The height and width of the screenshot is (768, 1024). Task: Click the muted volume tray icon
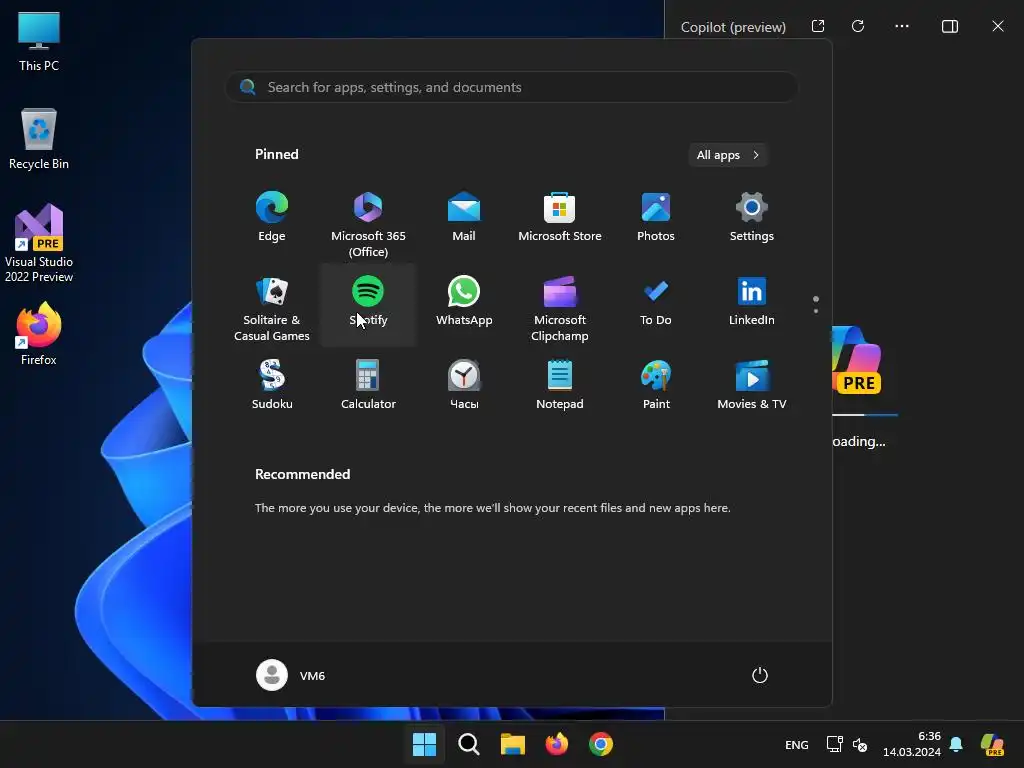860,744
